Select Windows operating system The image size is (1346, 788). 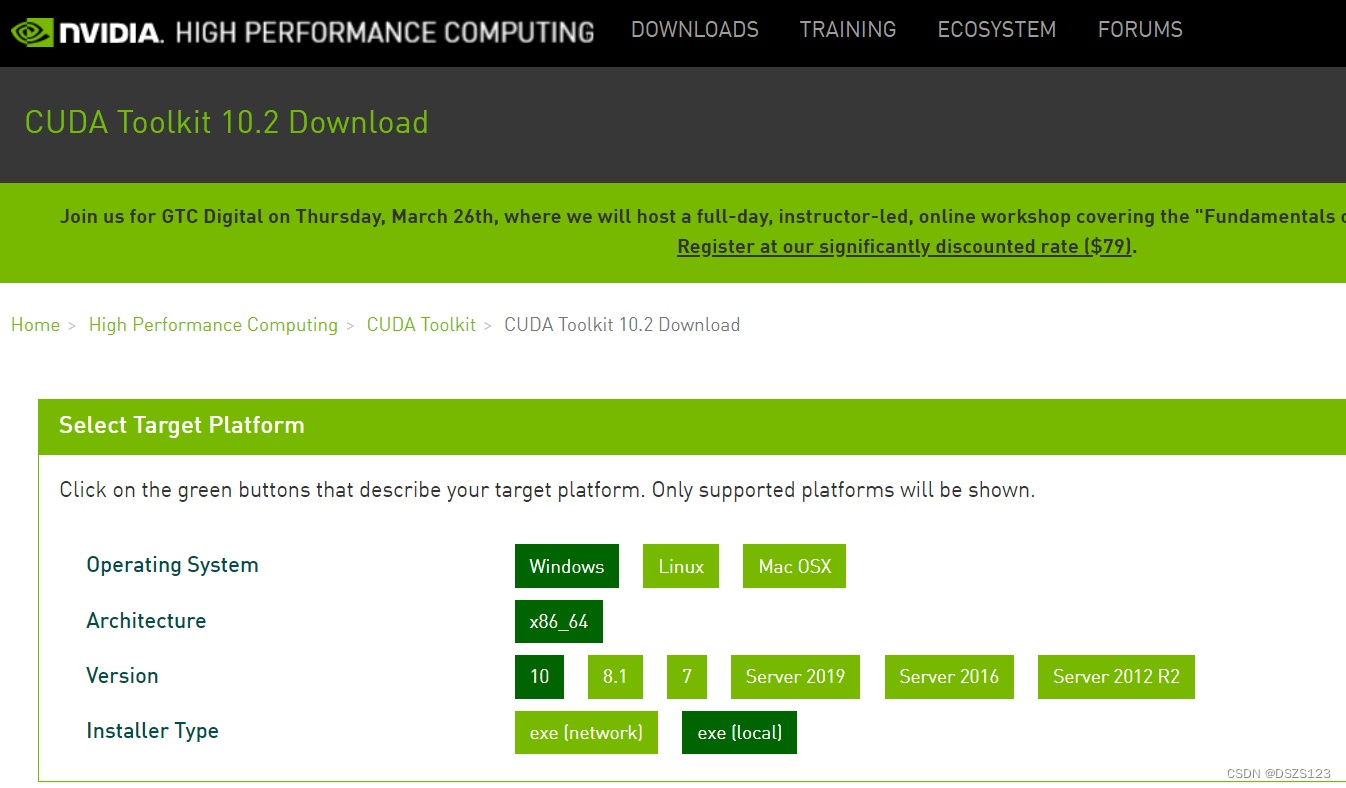[x=567, y=566]
